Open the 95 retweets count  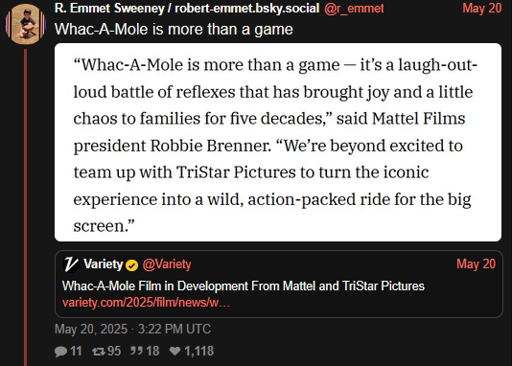point(114,351)
